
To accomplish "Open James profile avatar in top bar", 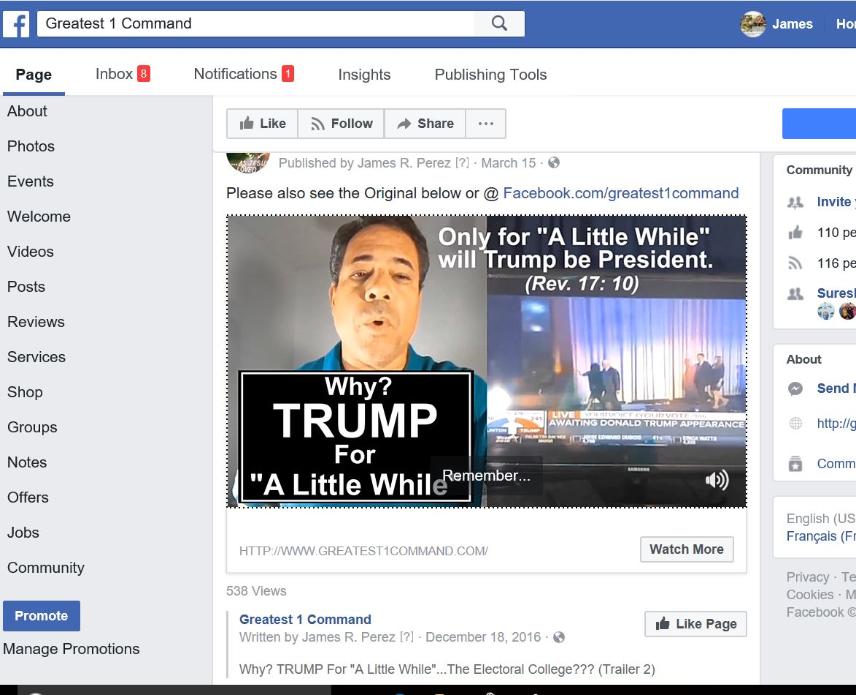I will pyautogui.click(x=753, y=24).
